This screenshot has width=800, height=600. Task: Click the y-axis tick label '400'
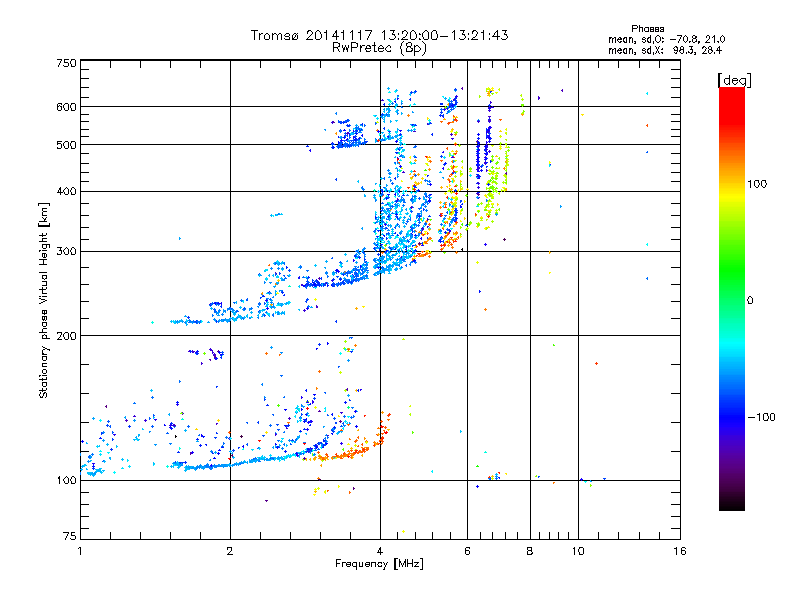coord(66,191)
